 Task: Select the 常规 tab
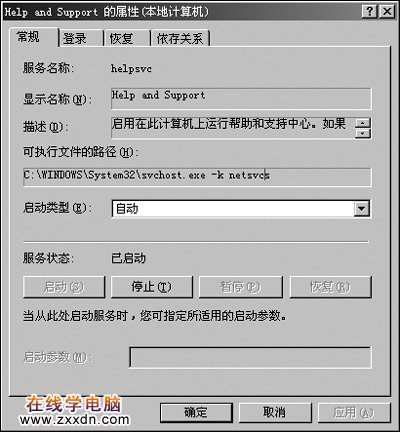coord(33,37)
